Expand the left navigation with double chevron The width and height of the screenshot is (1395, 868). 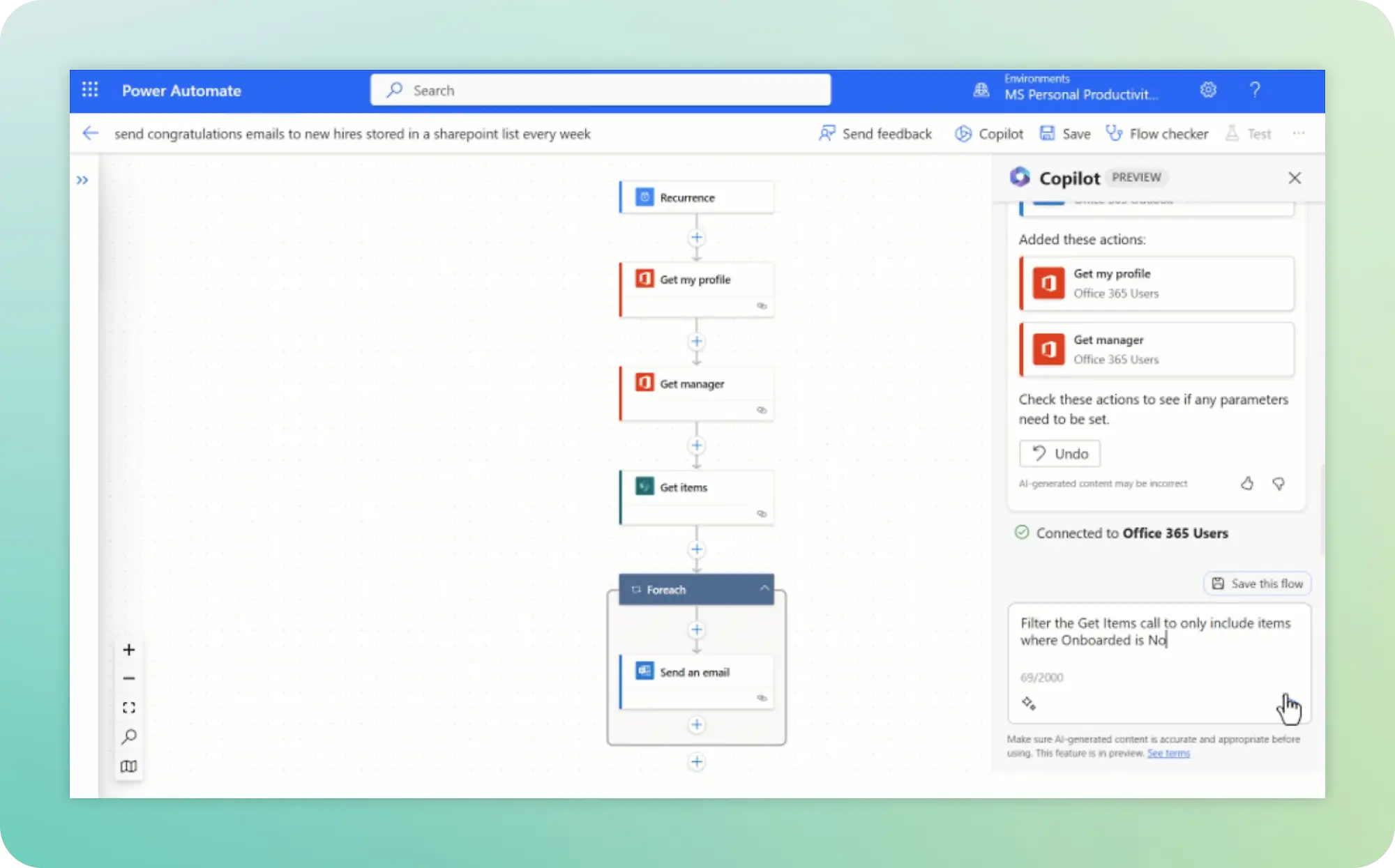point(82,180)
